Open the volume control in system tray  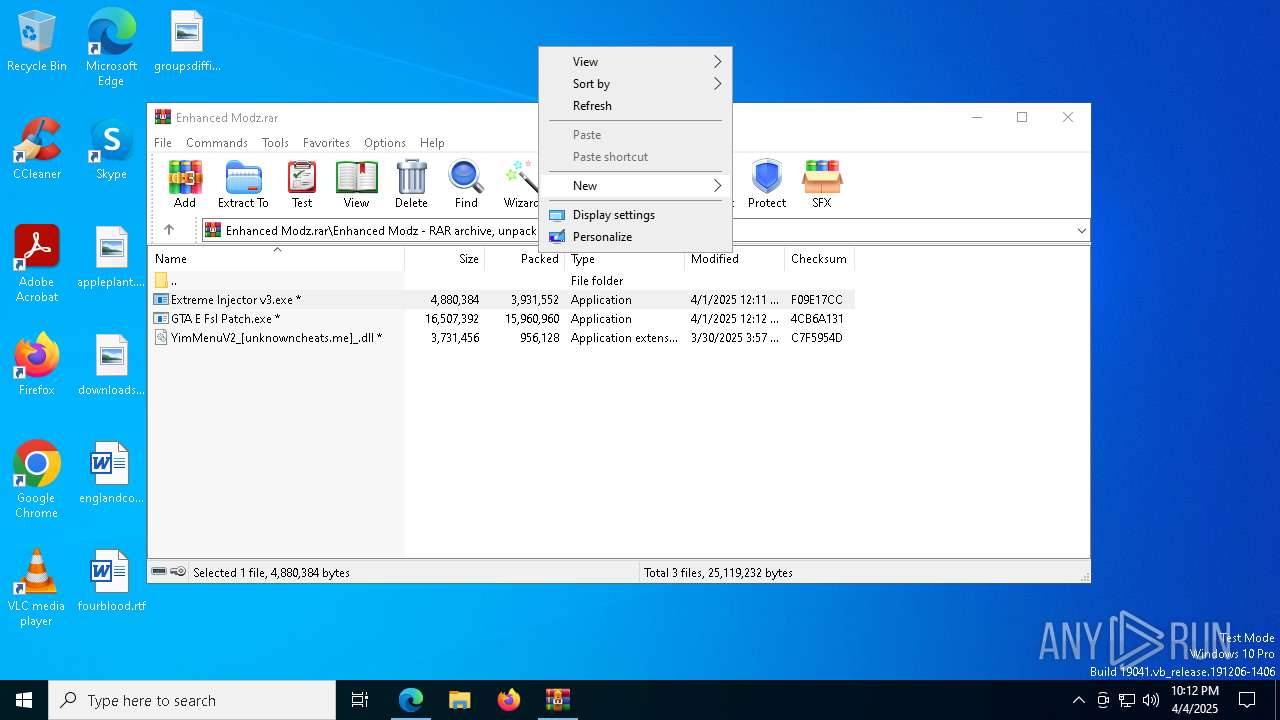(x=1151, y=700)
